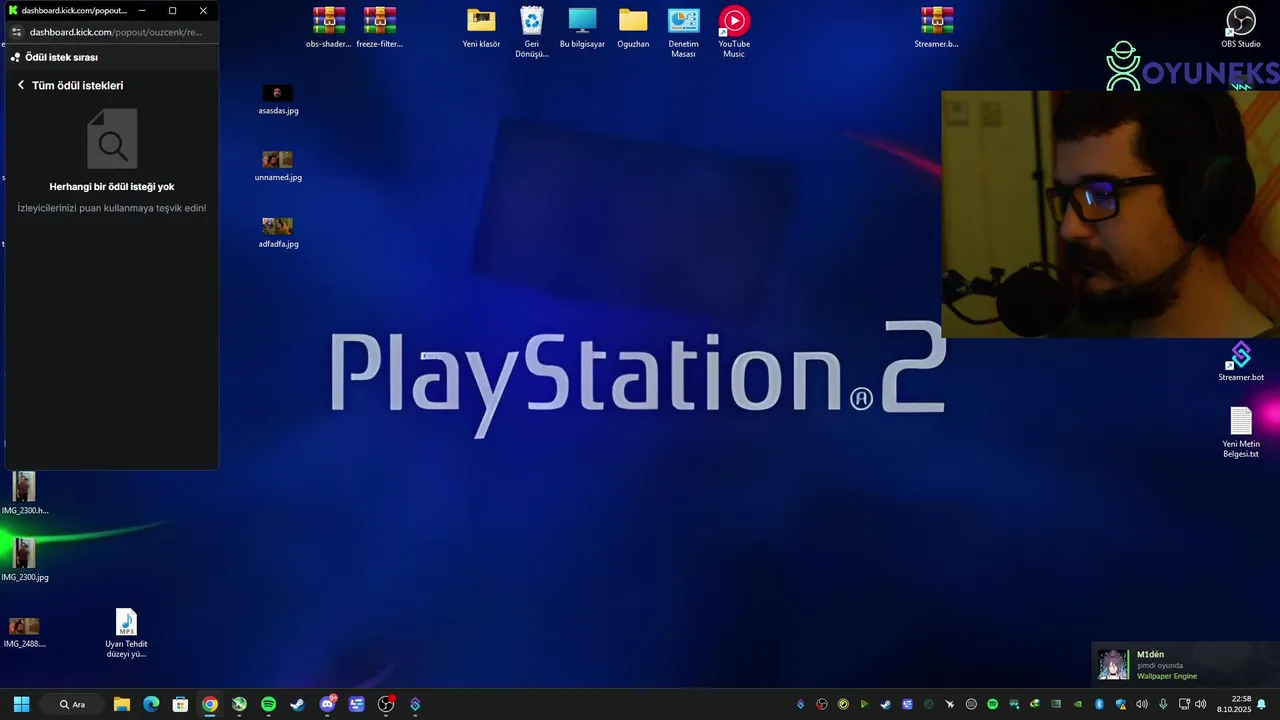
Task: Click the Ödül istek sırası header
Action: click(61, 57)
